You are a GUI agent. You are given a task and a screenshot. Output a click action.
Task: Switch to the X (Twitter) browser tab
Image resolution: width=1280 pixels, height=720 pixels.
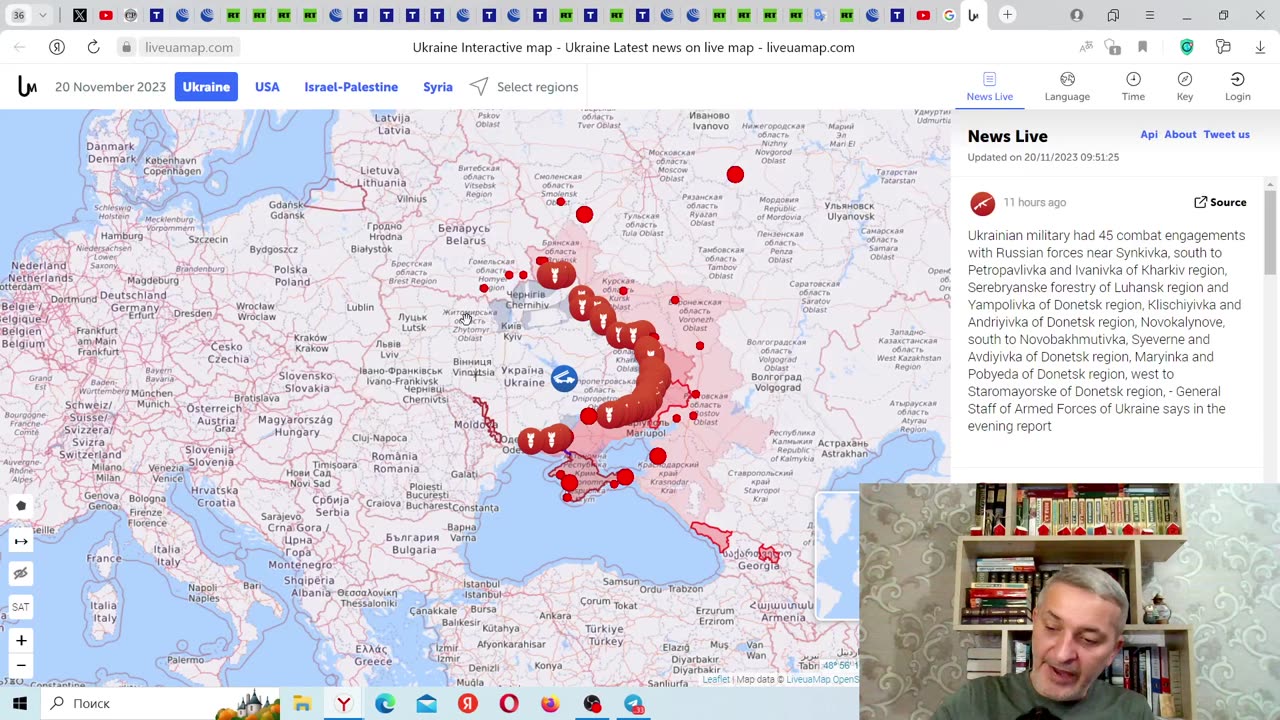click(x=80, y=15)
